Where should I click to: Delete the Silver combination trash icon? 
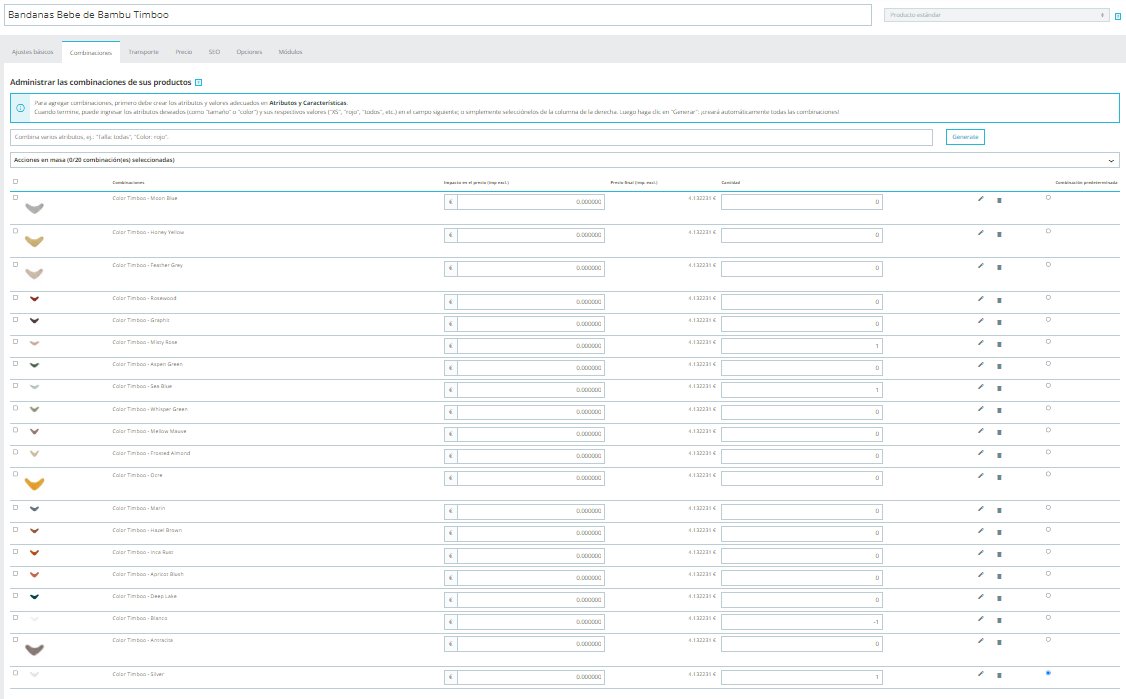coord(999,676)
